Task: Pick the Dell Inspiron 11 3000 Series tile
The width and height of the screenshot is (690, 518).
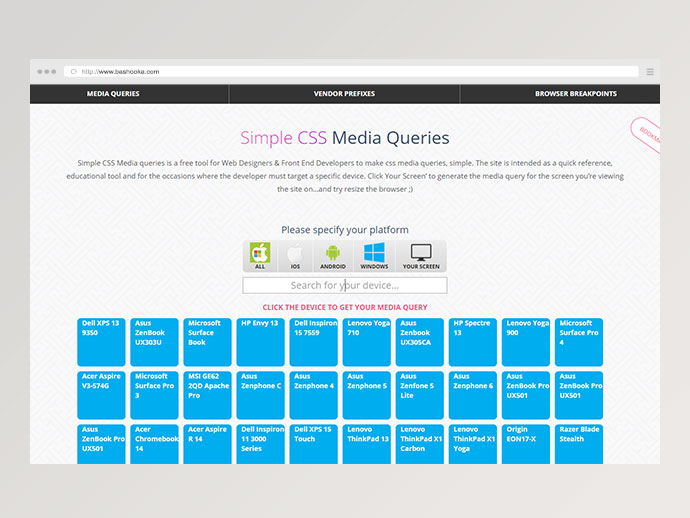Action: [x=261, y=444]
